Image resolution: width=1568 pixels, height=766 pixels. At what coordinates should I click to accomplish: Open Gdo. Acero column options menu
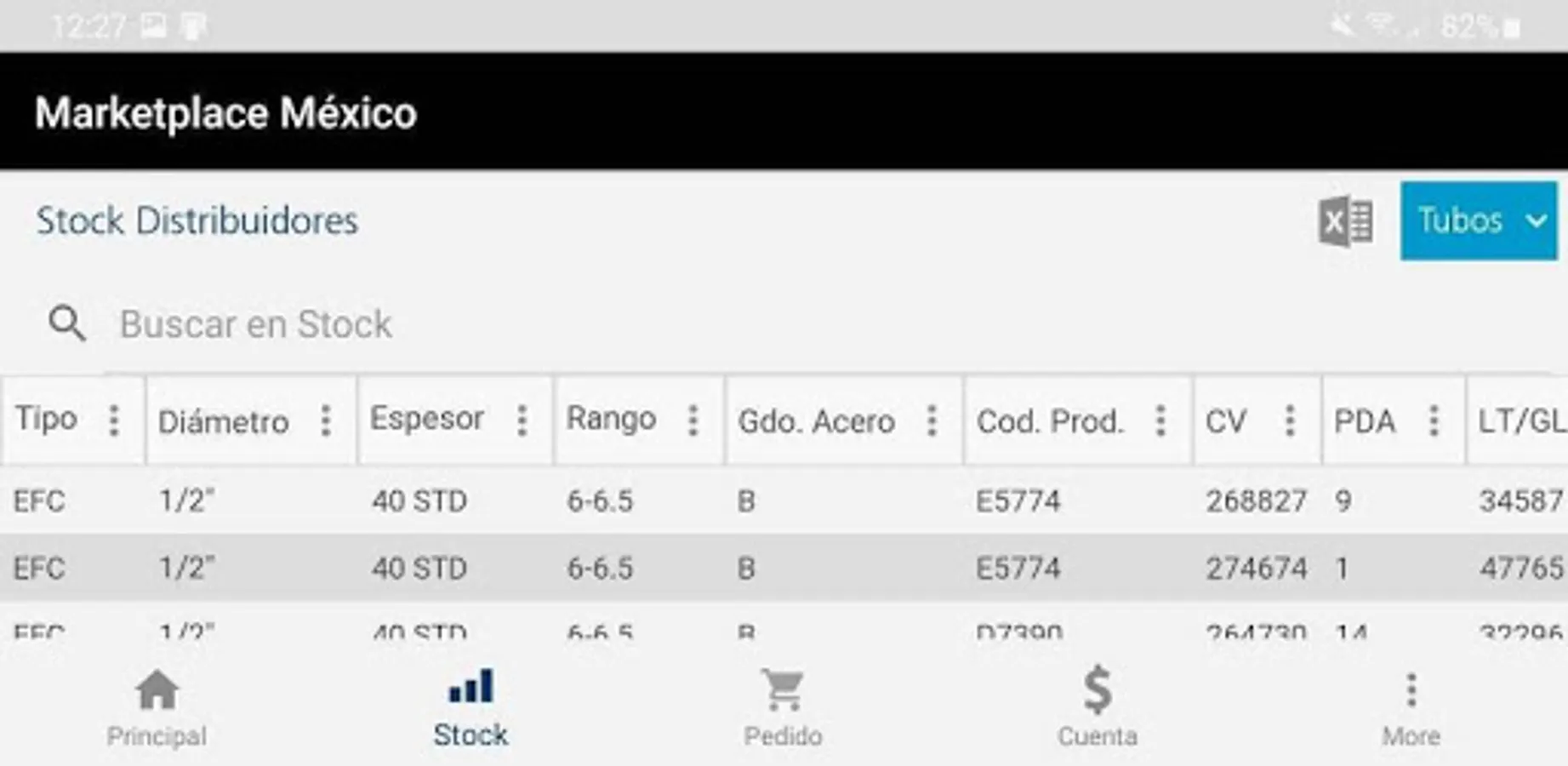click(932, 420)
